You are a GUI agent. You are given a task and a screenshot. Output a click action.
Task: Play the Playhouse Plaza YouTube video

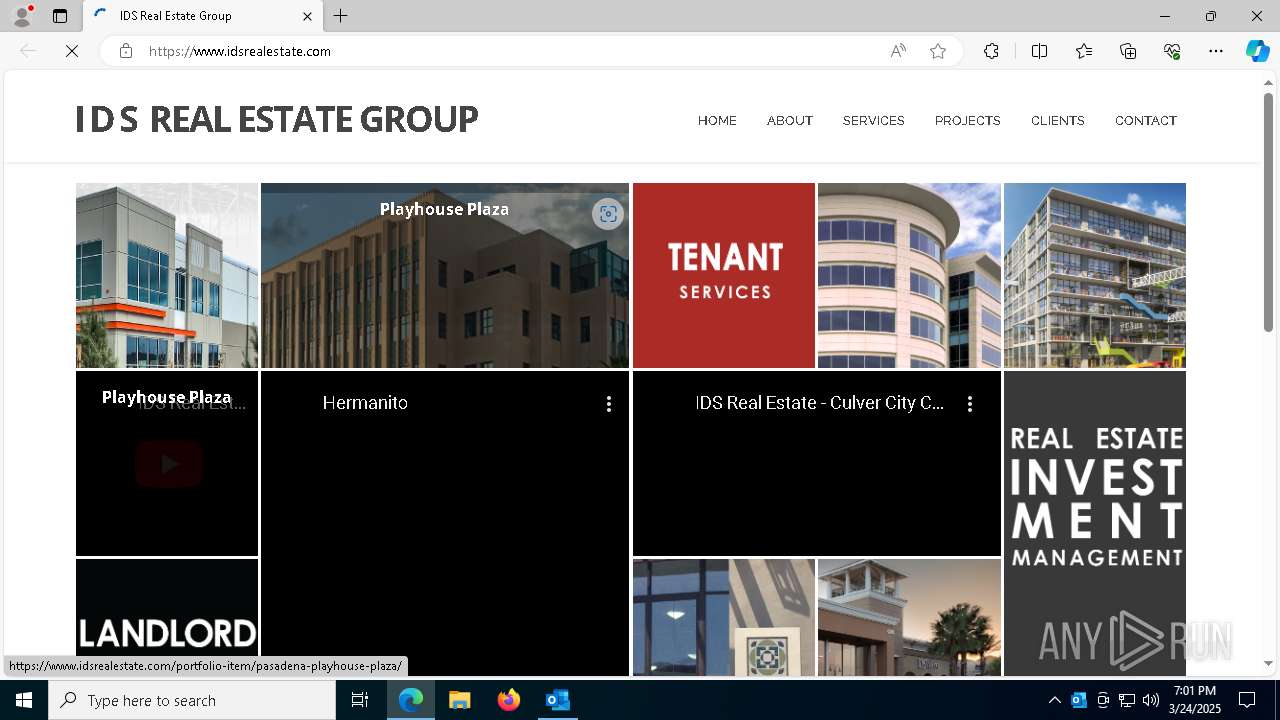coord(169,464)
